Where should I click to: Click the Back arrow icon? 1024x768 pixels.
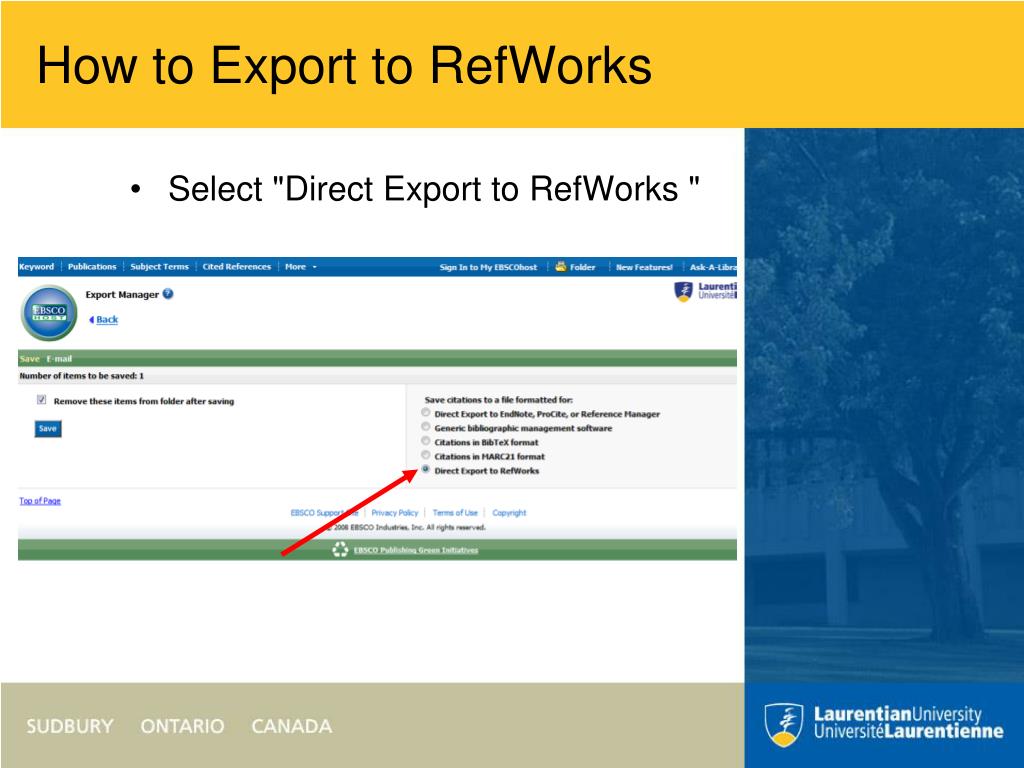91,319
